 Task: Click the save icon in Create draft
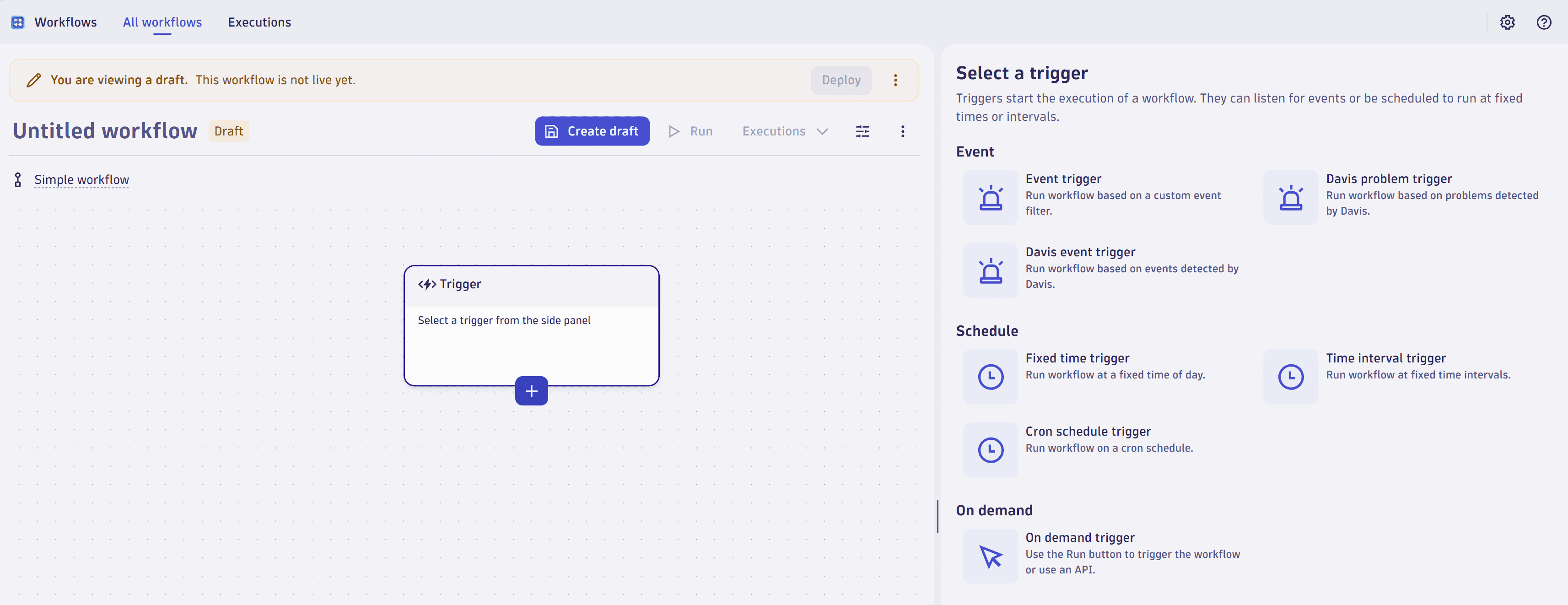pyautogui.click(x=551, y=131)
